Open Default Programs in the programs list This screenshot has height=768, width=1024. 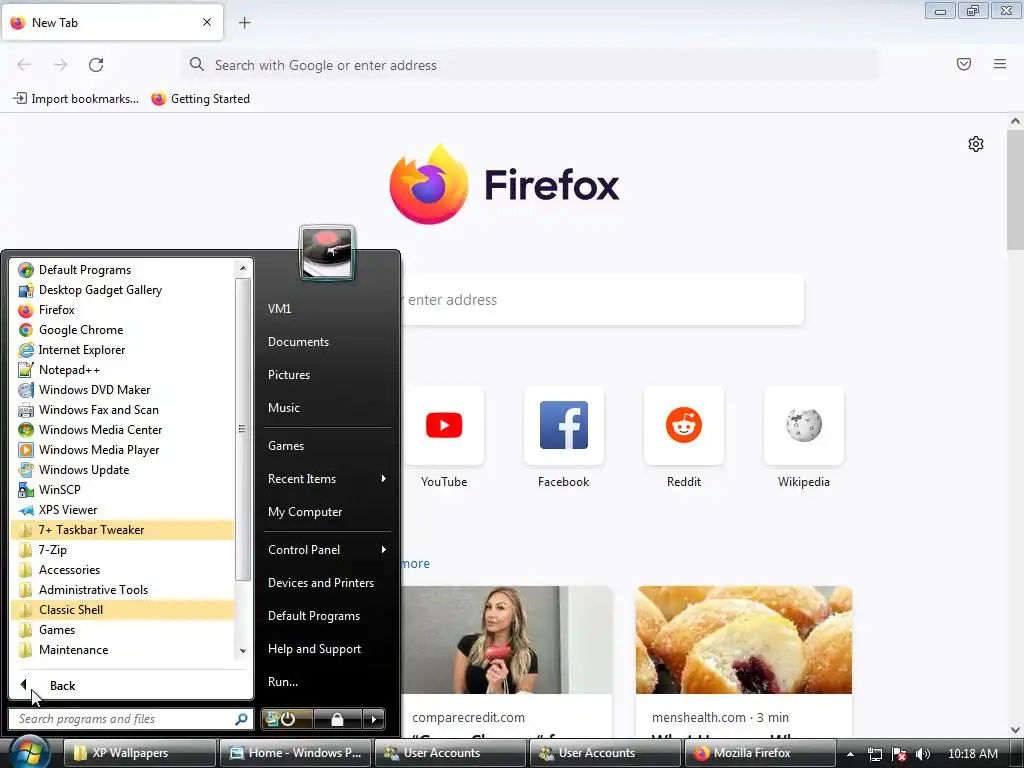(x=122, y=270)
